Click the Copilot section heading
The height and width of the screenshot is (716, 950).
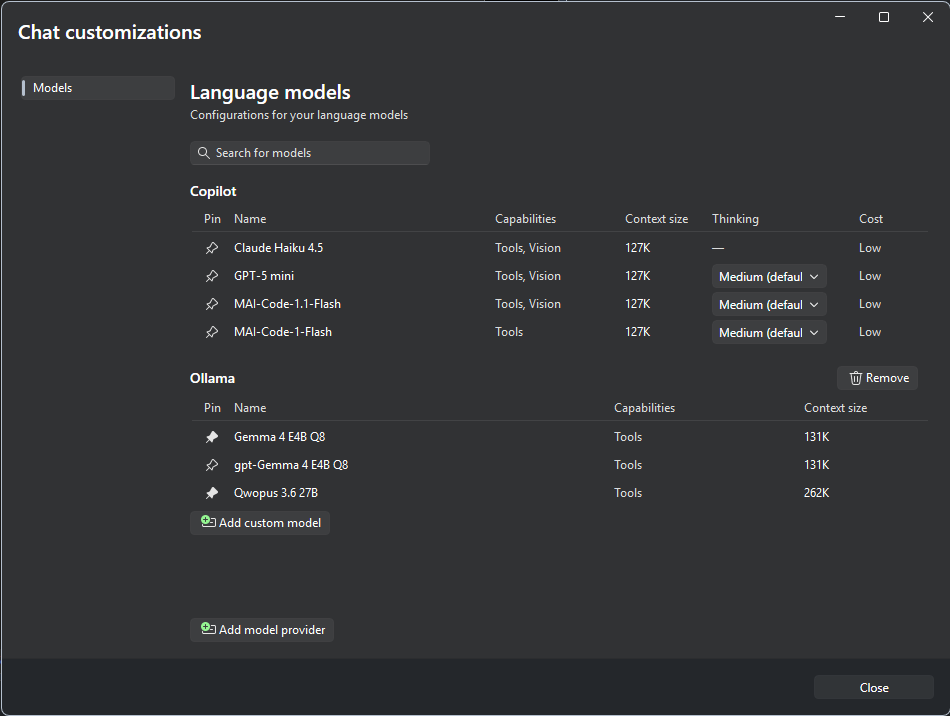[x=213, y=191]
